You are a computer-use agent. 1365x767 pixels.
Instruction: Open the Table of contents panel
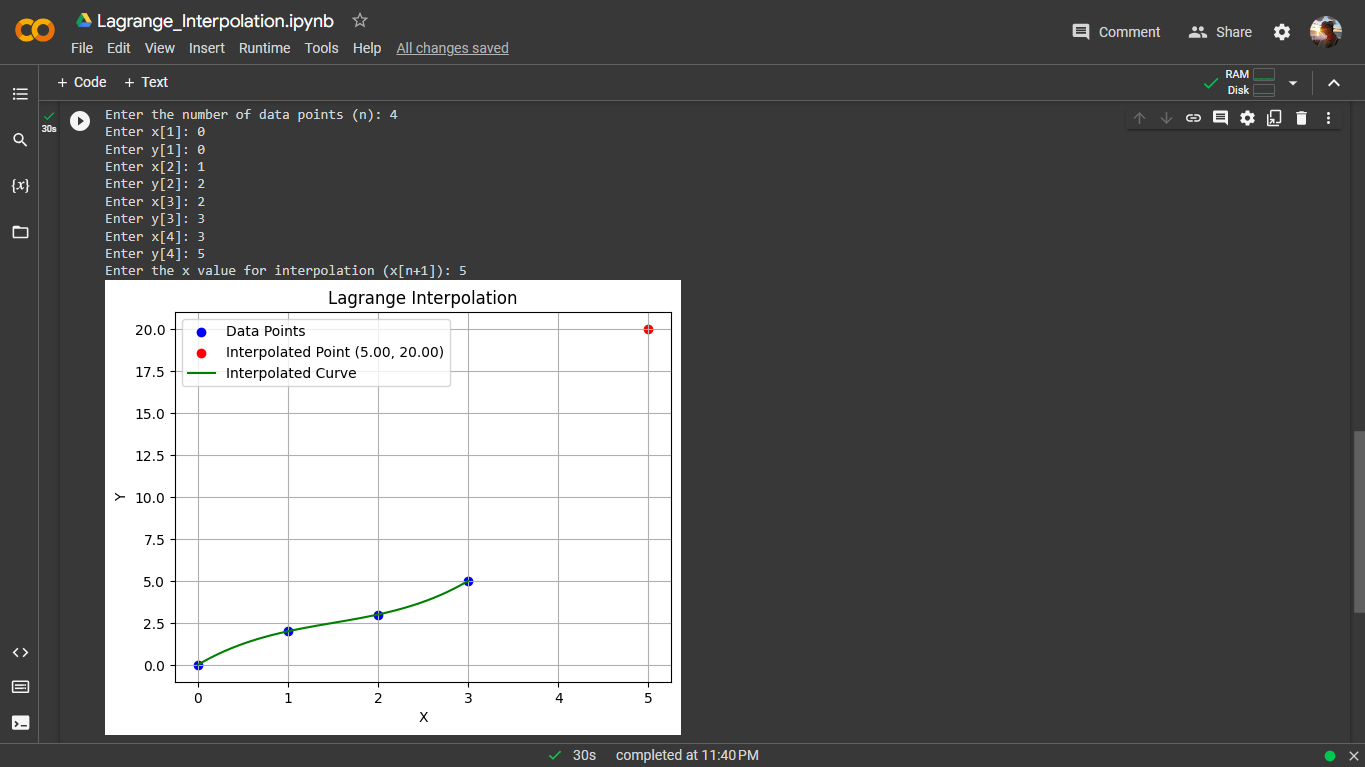point(20,94)
